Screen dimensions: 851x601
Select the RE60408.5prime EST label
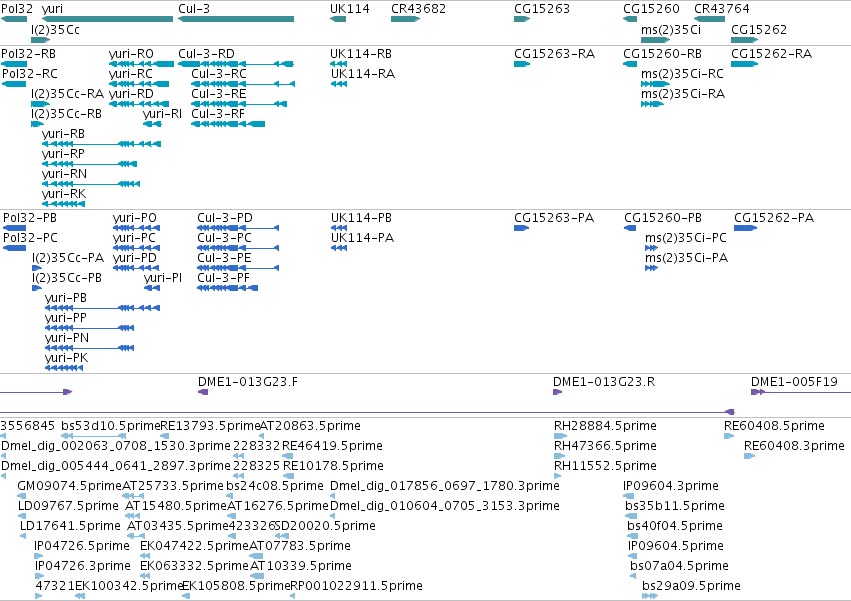[x=774, y=426]
